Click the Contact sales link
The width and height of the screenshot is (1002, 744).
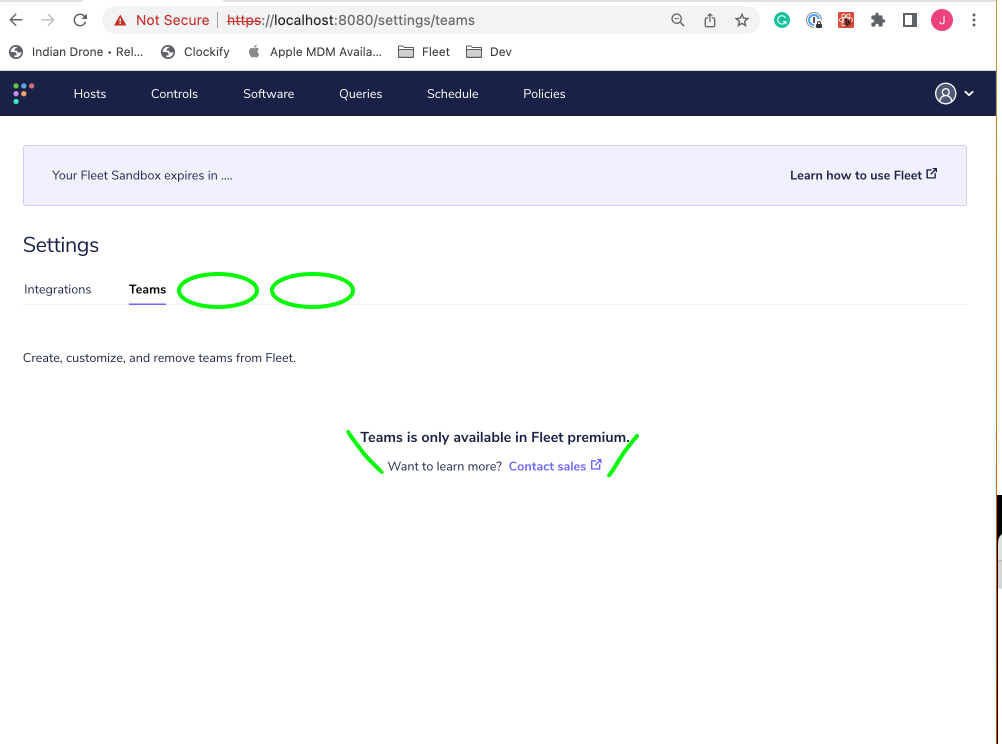pyautogui.click(x=547, y=466)
